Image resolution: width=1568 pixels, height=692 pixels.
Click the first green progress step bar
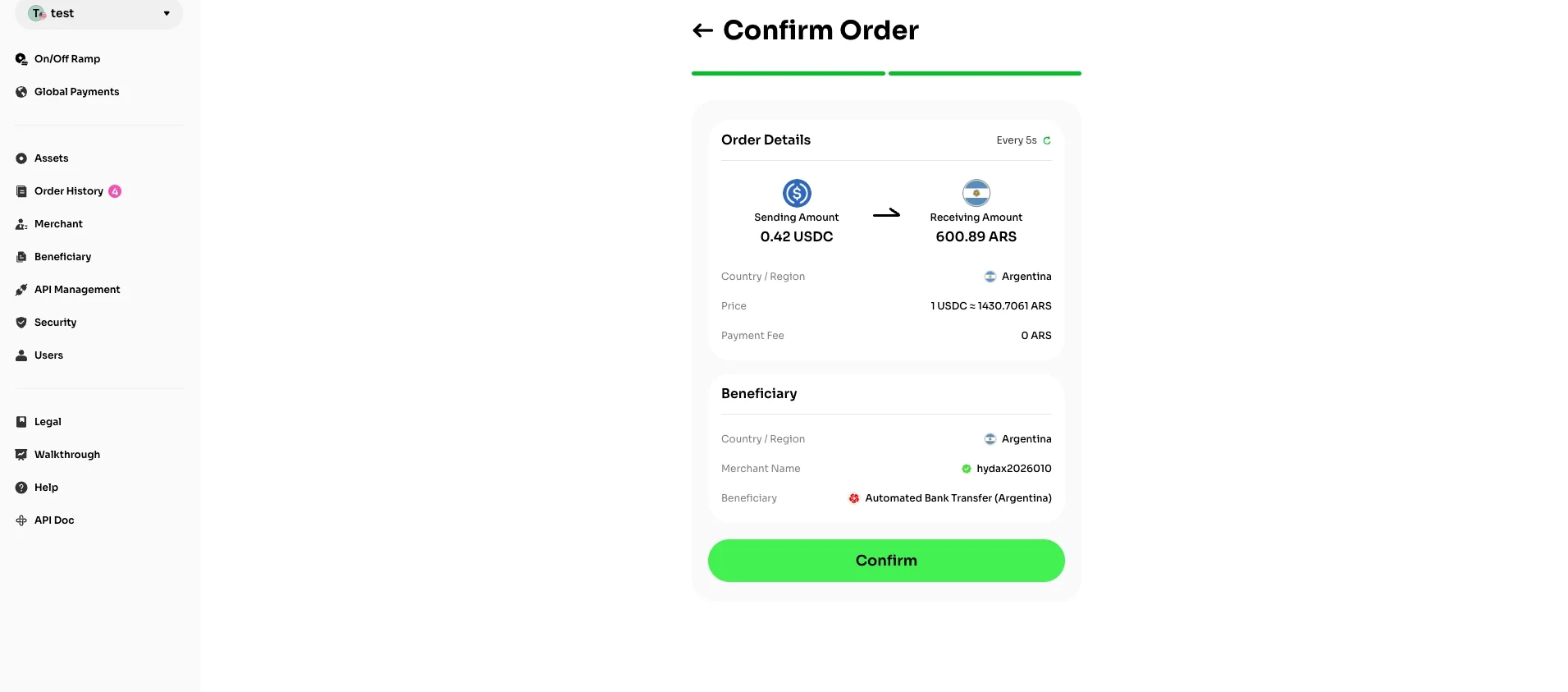pos(789,74)
